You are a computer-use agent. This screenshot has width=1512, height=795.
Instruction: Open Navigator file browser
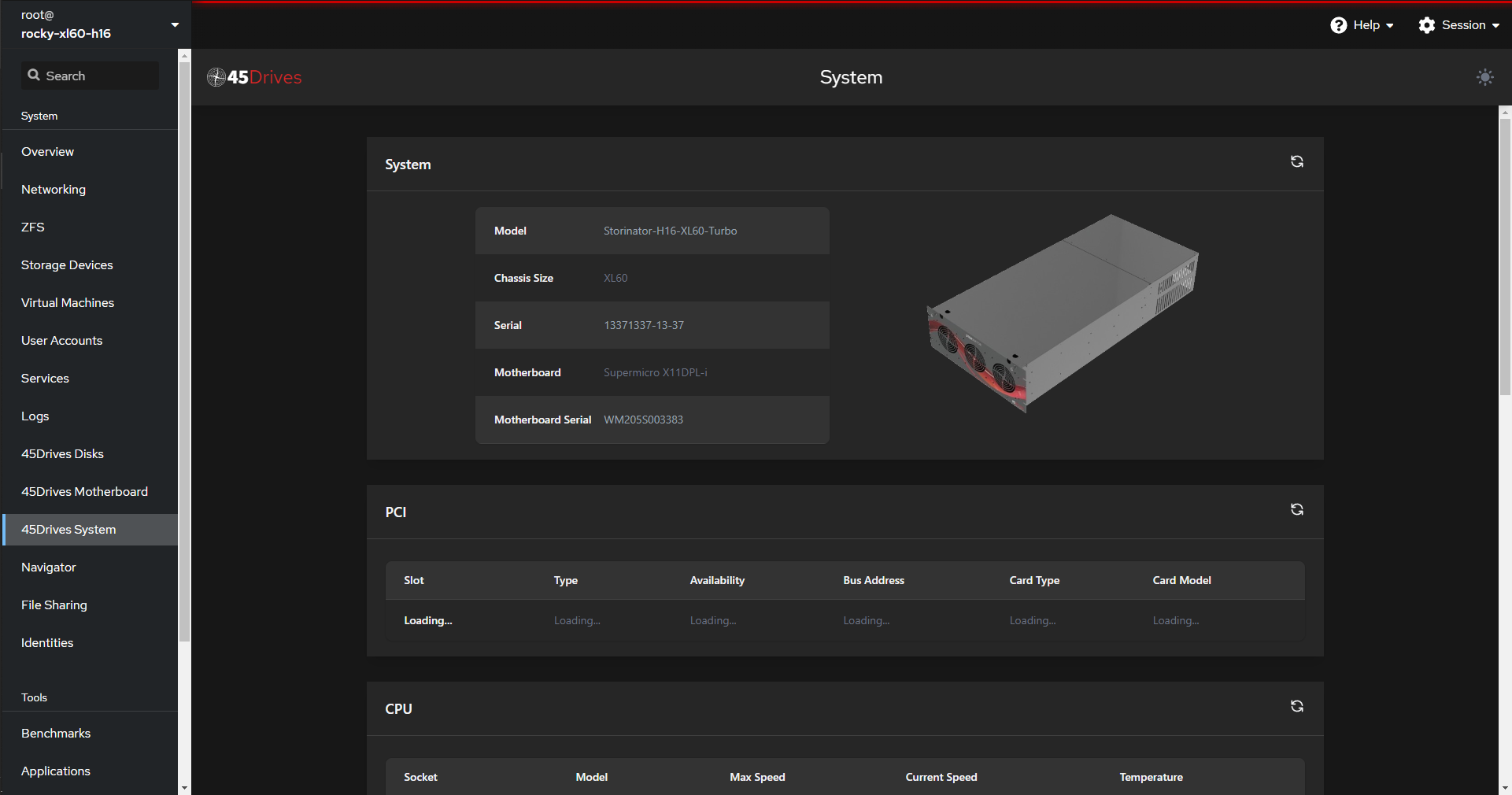pos(91,568)
